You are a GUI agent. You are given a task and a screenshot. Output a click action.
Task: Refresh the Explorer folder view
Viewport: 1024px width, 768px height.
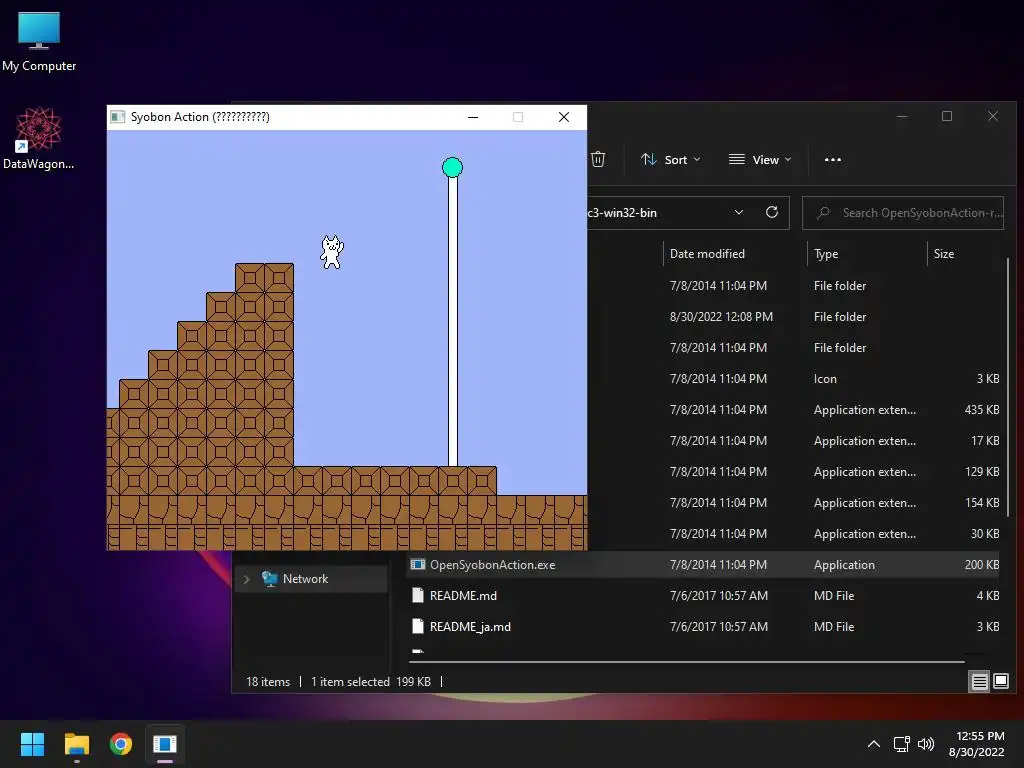(x=771, y=212)
